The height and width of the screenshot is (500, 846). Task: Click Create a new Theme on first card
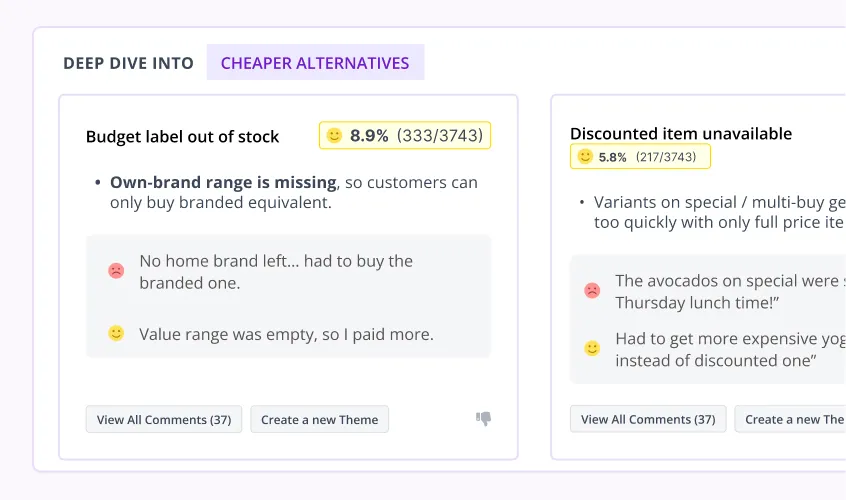point(319,419)
